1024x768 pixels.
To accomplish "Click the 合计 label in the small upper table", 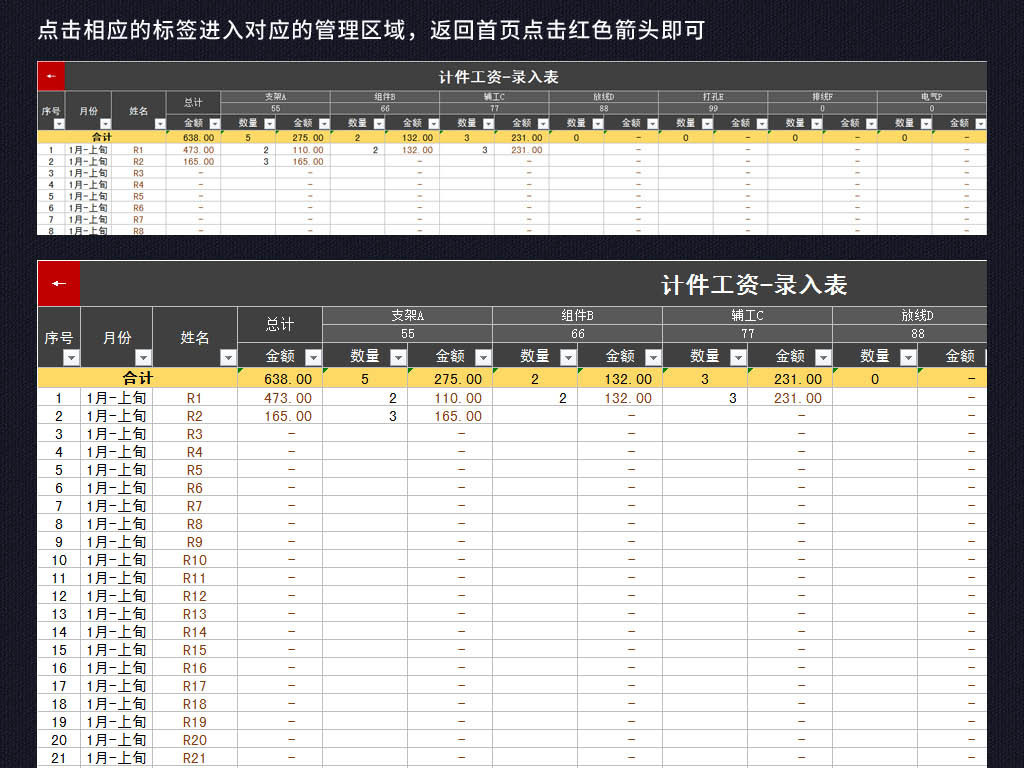I will tap(102, 137).
